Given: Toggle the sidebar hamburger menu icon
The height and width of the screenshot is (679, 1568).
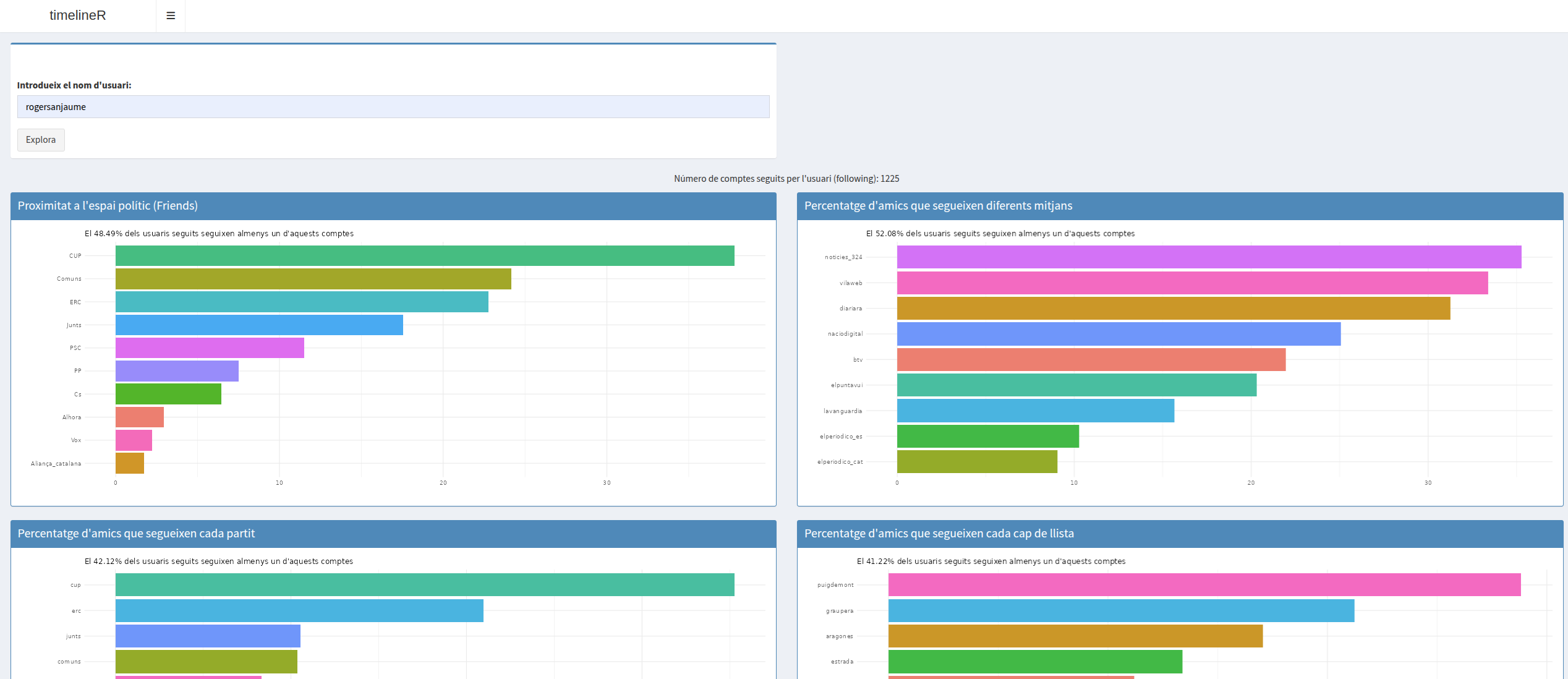Looking at the screenshot, I should pos(171,15).
